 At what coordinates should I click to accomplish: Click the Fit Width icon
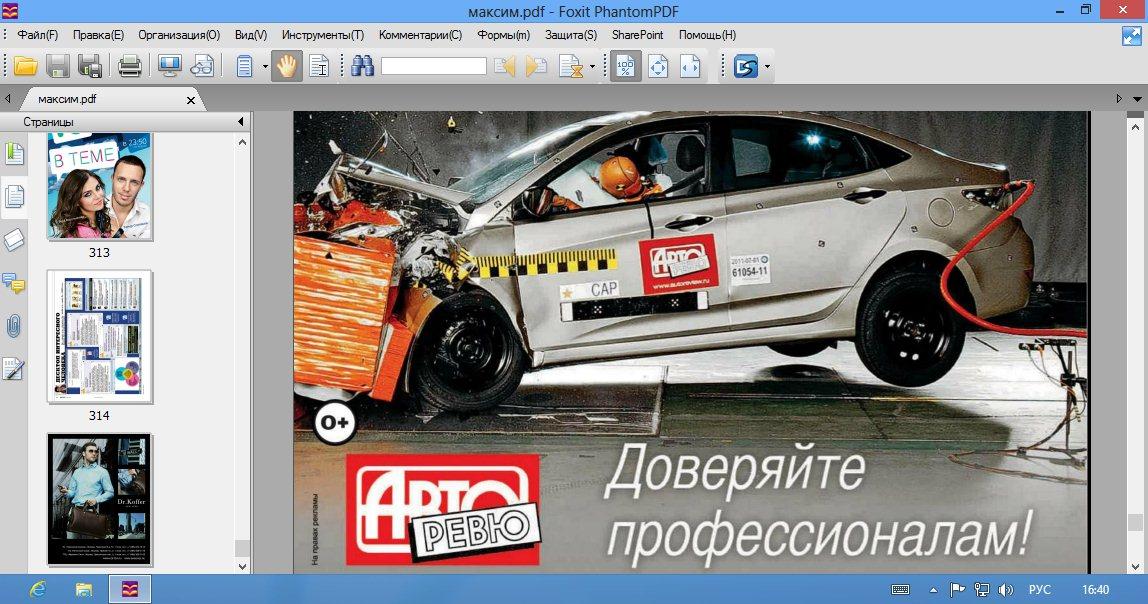point(690,67)
